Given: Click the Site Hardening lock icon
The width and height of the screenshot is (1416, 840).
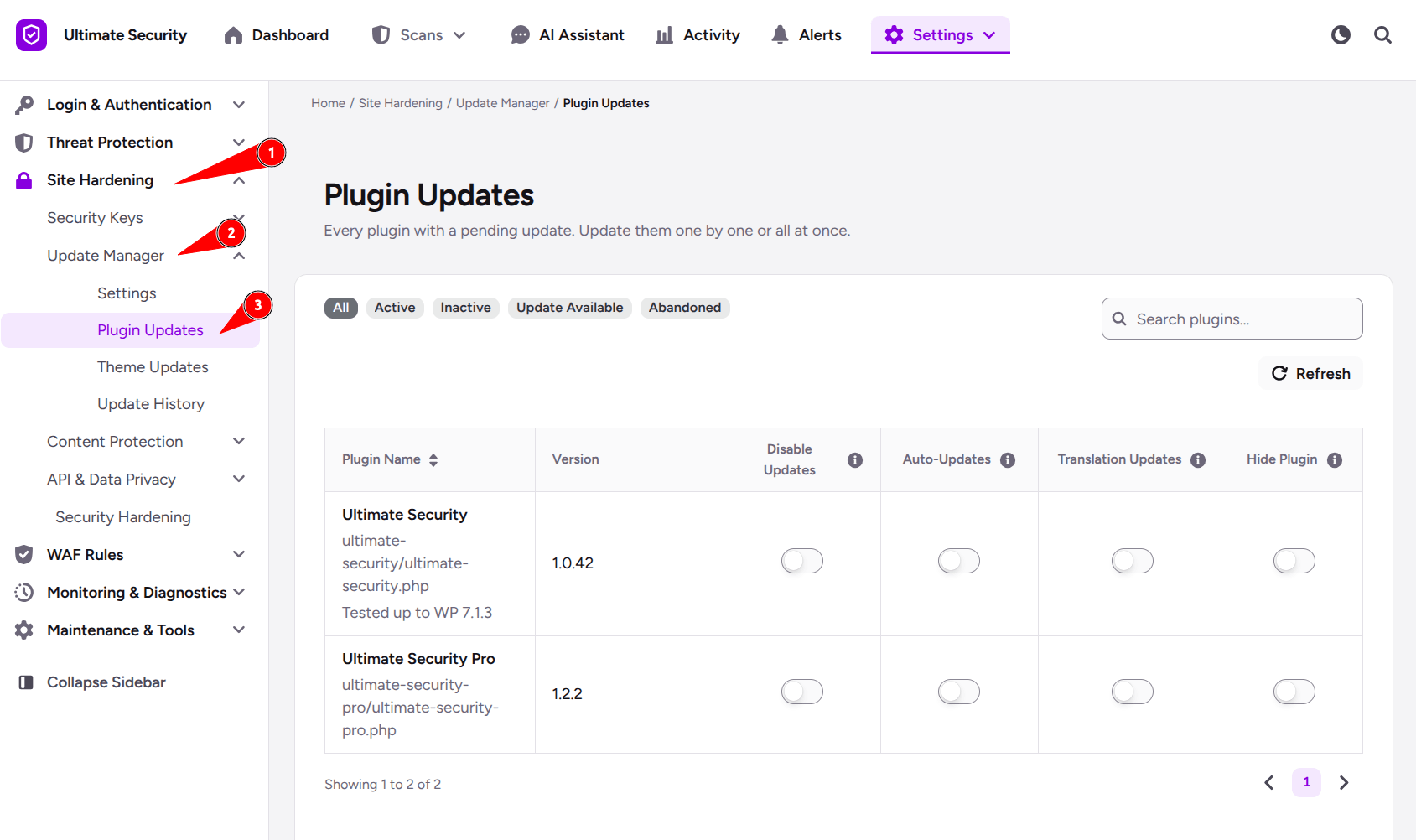Looking at the screenshot, I should tap(24, 180).
